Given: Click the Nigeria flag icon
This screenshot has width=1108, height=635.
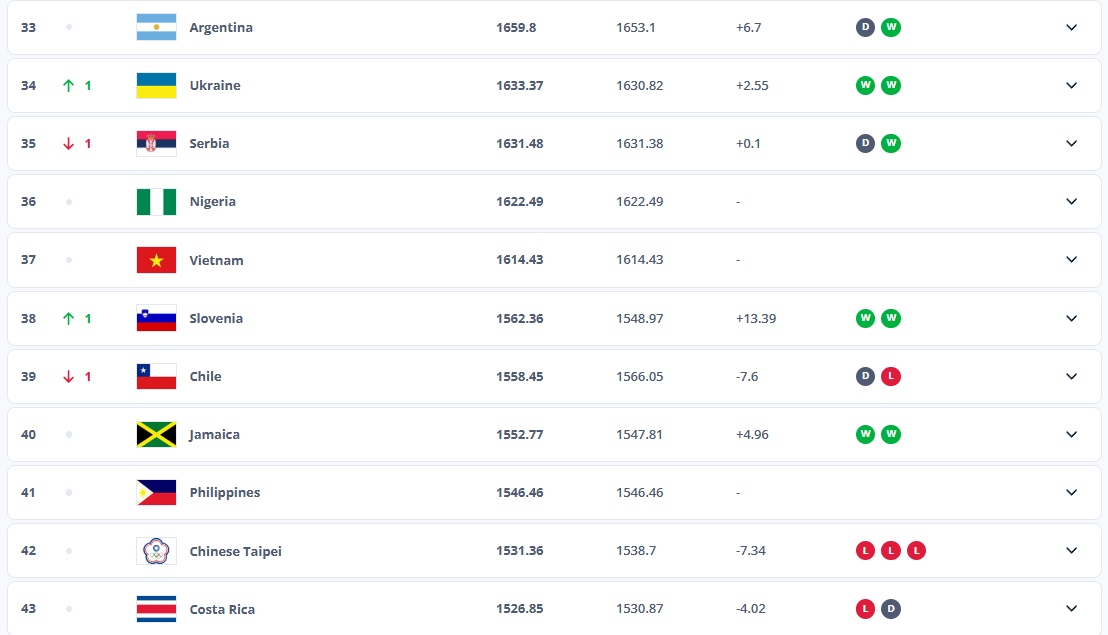Looking at the screenshot, I should (x=156, y=201).
